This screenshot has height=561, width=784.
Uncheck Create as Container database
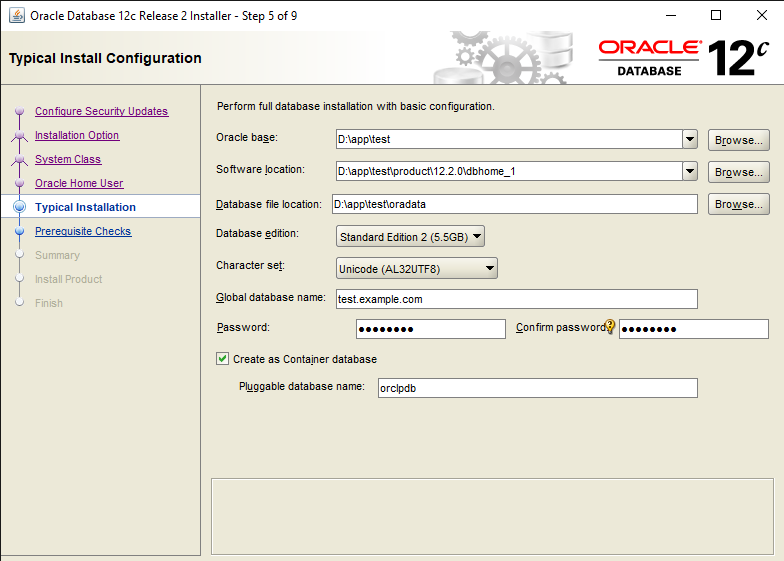pos(222,359)
